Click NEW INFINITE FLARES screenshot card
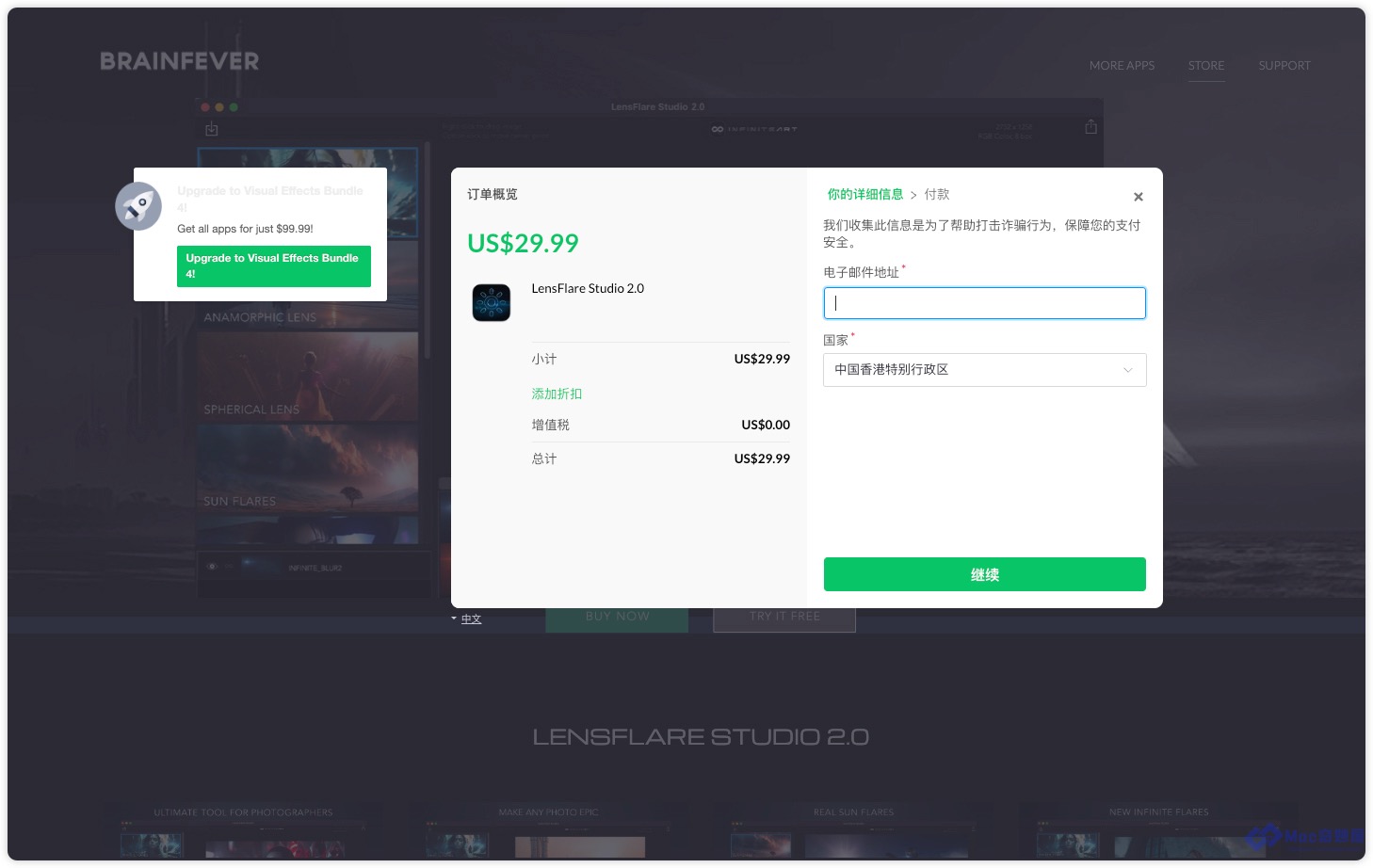The width and height of the screenshot is (1373, 868). coord(1158,830)
